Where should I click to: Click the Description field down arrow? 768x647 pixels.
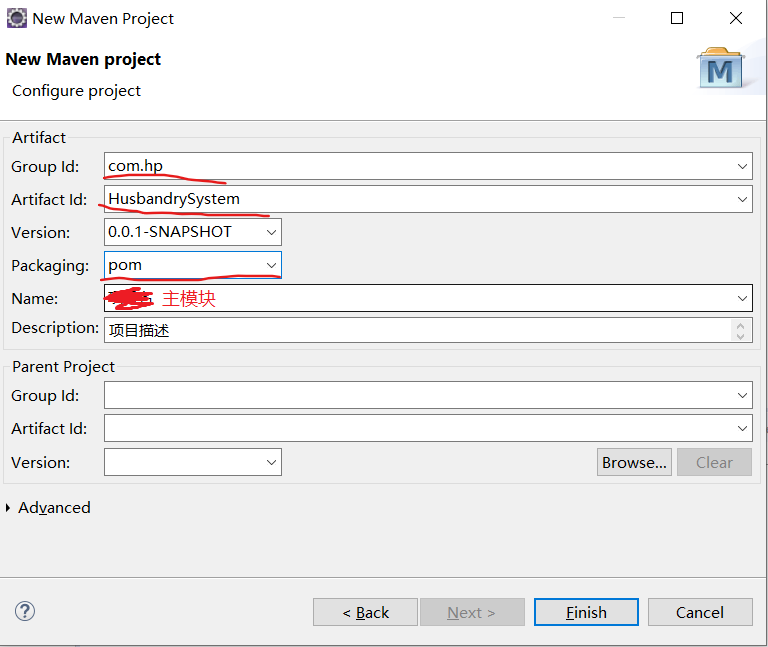point(741,336)
